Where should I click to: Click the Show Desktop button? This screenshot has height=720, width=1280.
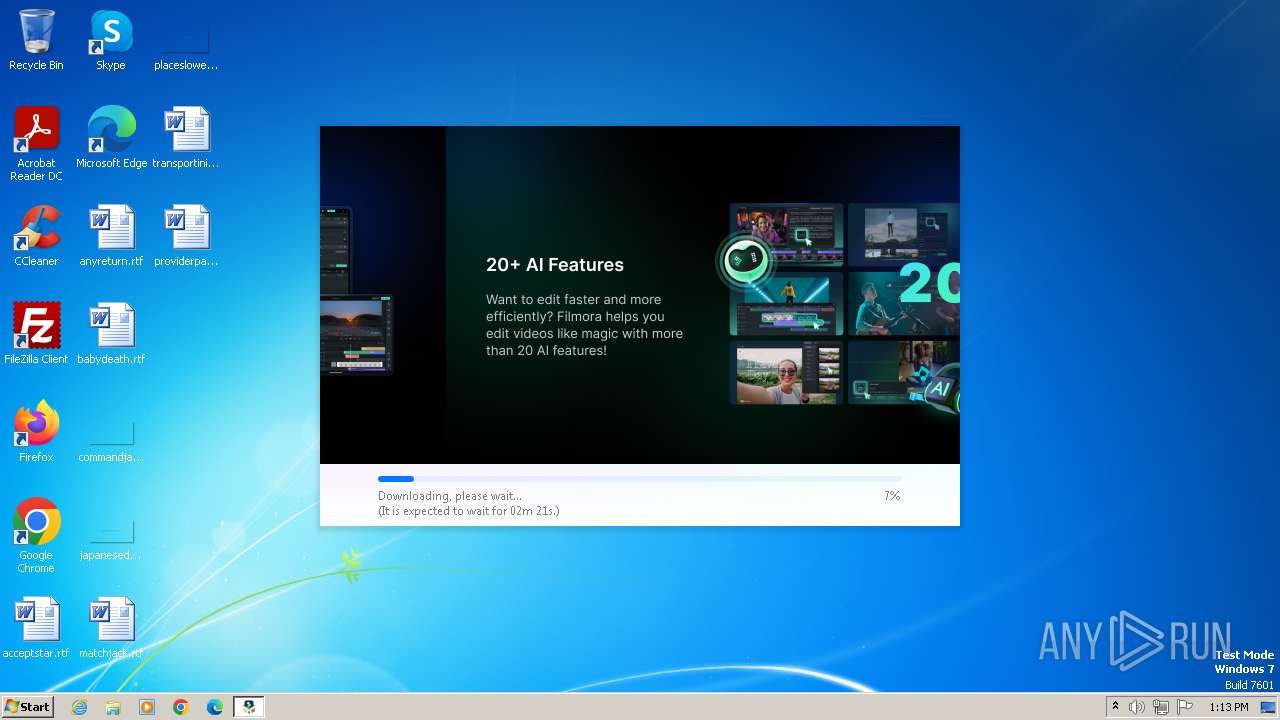tap(1269, 707)
